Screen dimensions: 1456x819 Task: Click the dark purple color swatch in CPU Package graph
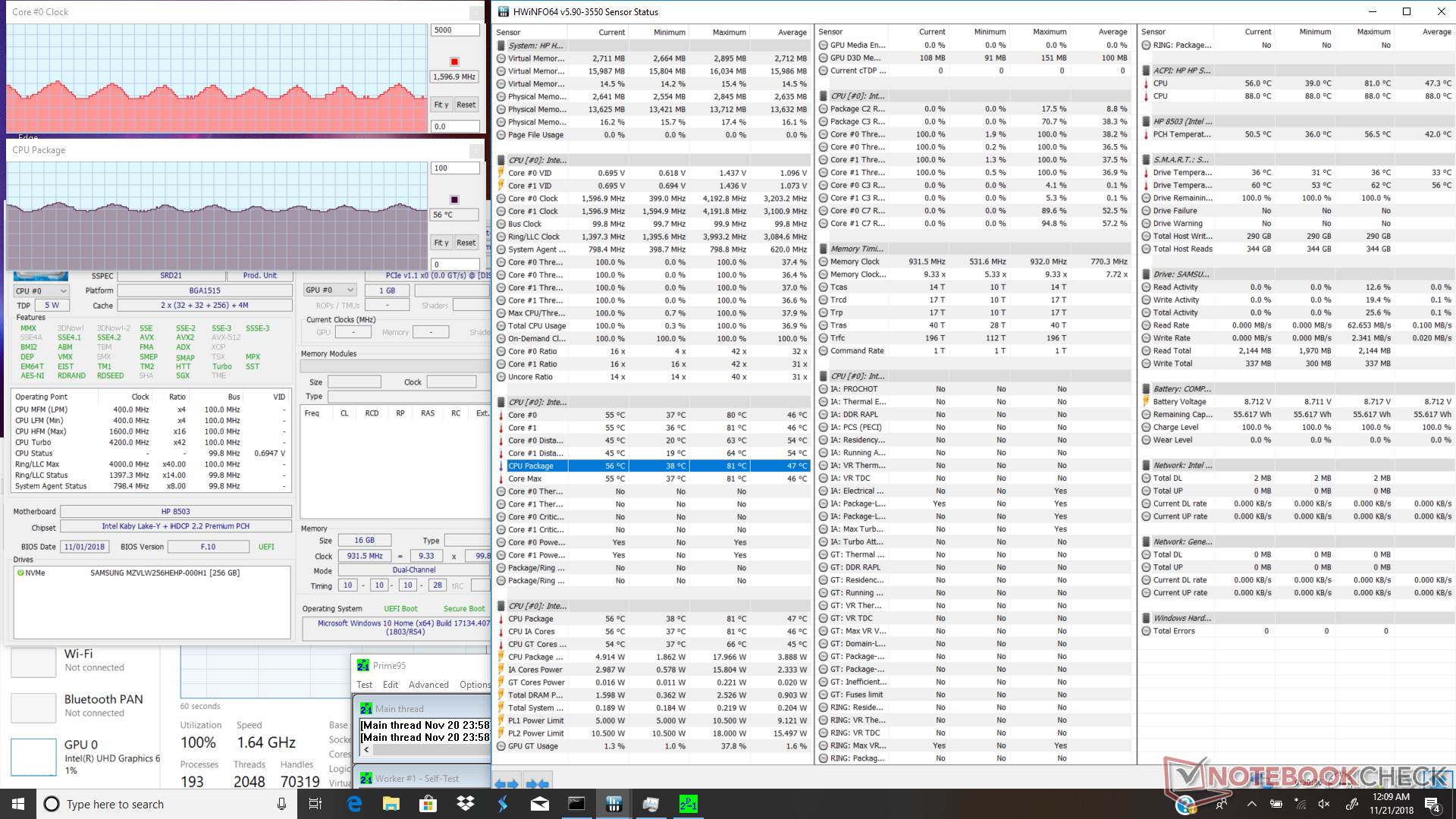tap(454, 199)
